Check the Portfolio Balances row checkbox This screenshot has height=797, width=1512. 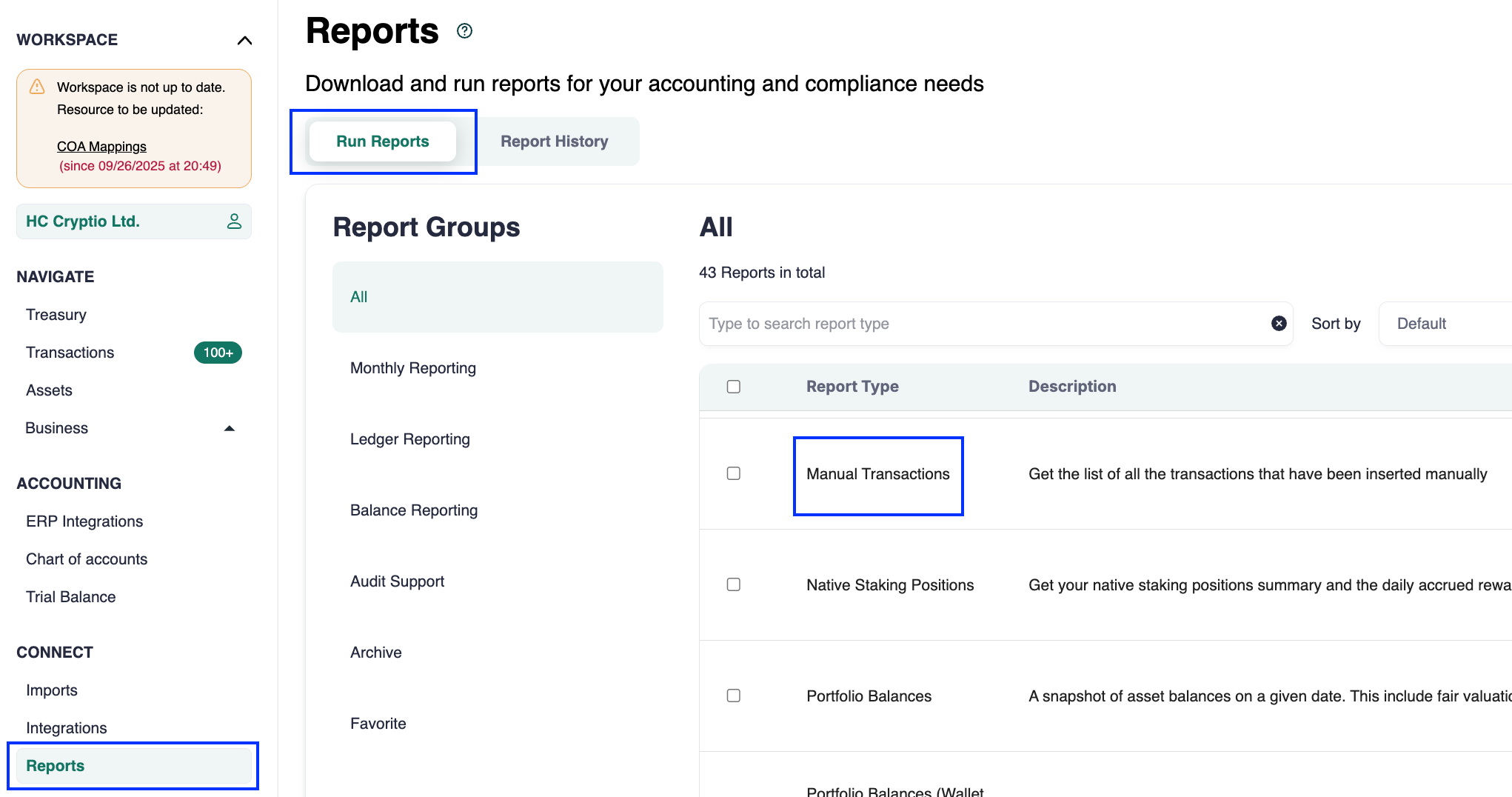pos(733,696)
